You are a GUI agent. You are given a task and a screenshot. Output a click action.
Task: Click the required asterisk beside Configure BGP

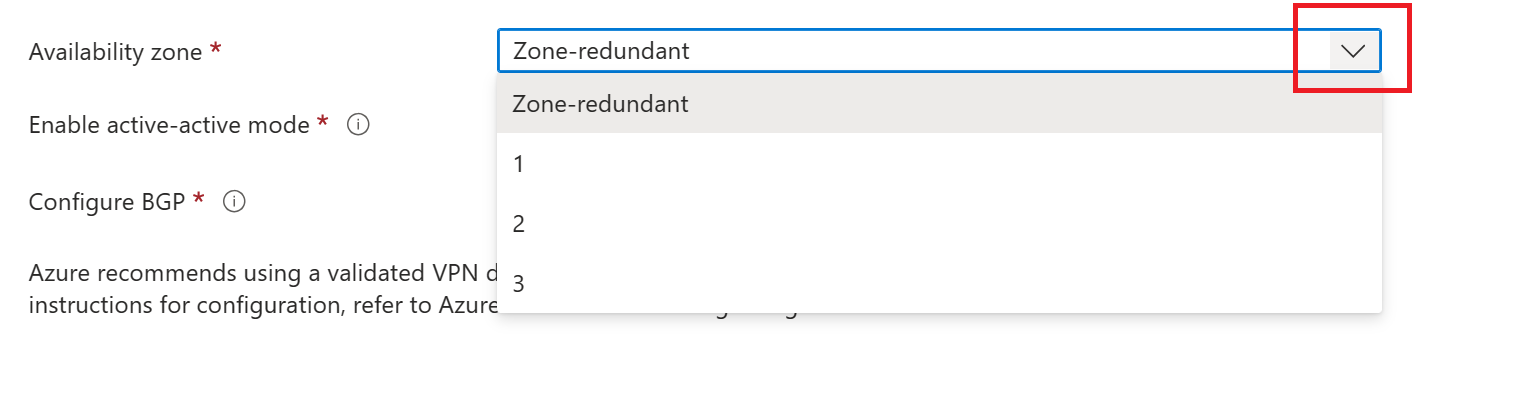point(198,198)
